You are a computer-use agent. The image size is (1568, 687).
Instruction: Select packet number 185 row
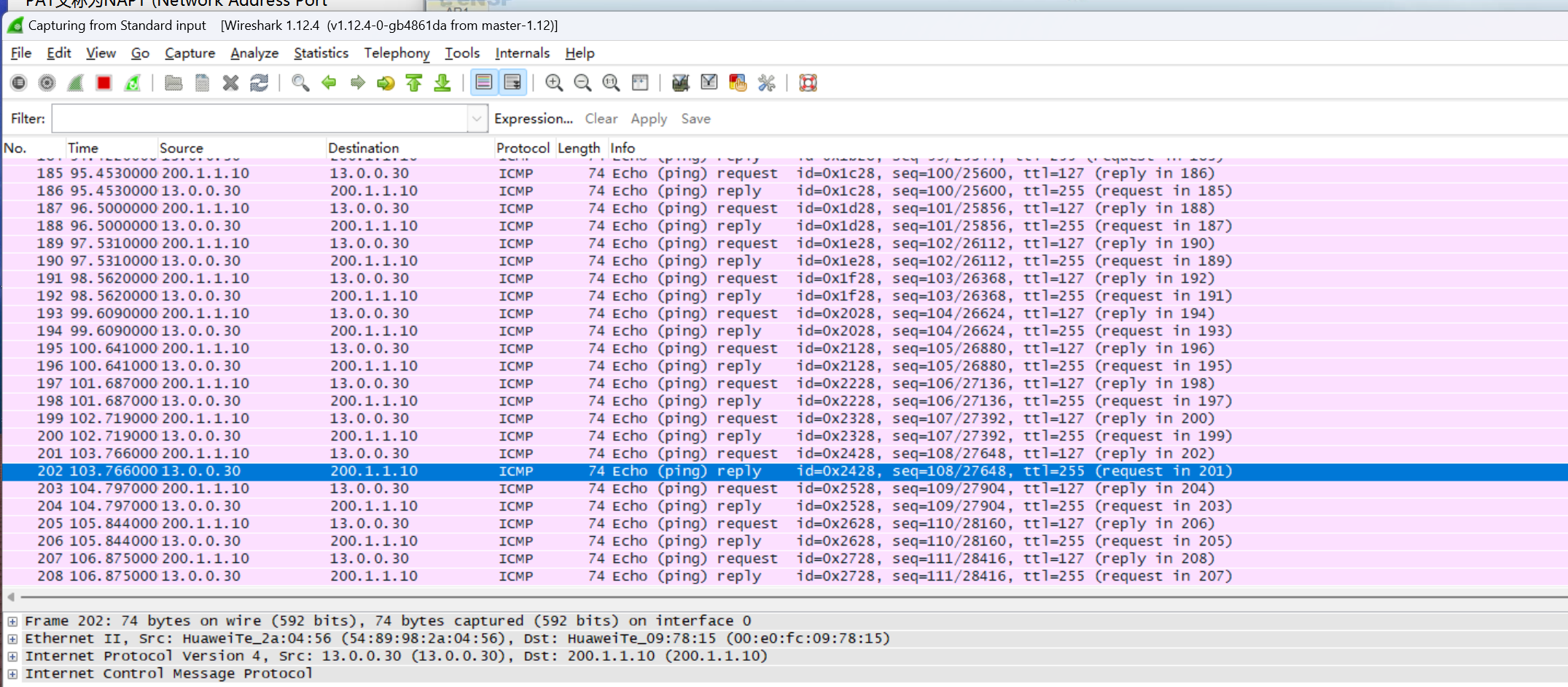coord(785,174)
